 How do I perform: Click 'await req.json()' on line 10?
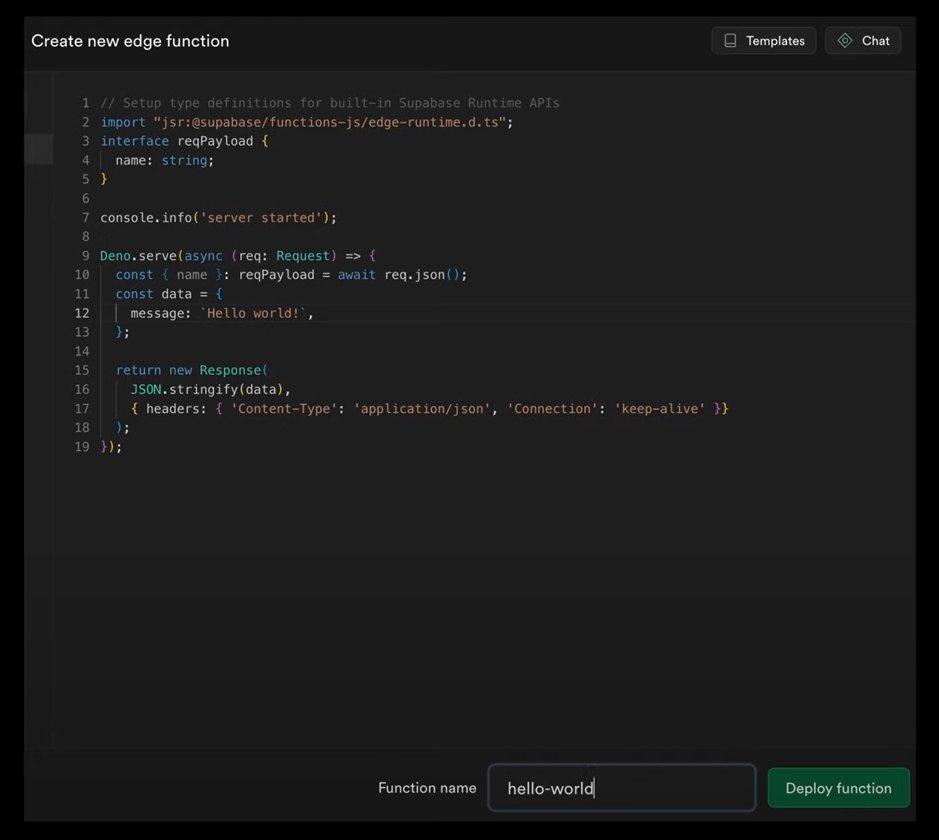[x=402, y=275]
